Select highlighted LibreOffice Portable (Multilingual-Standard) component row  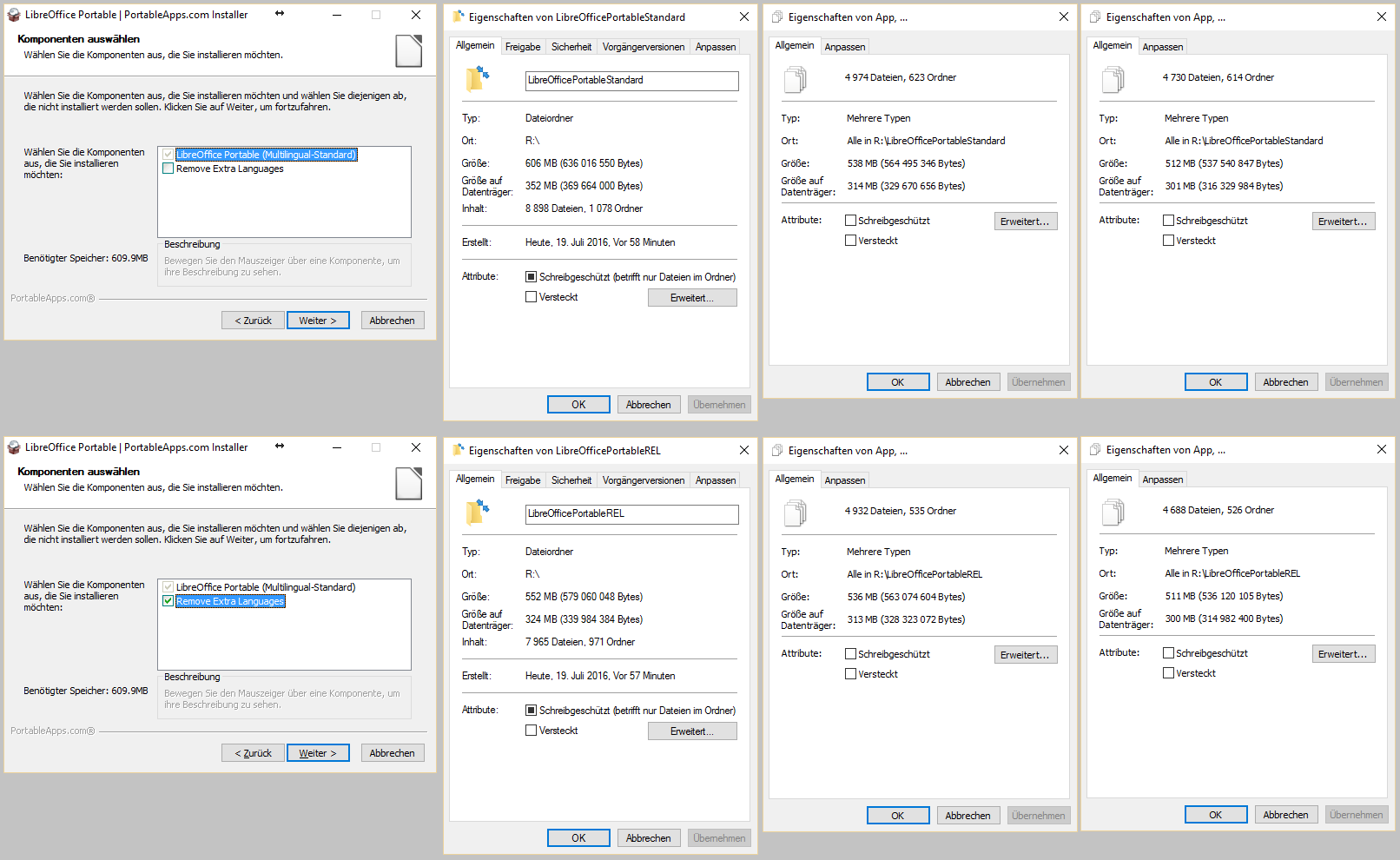click(x=267, y=155)
